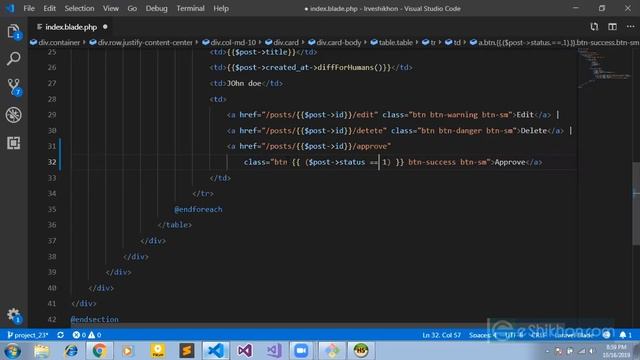Viewport: 640px width, 360px height.
Task: Change indentation via Spaces: 4
Action: click(483, 335)
